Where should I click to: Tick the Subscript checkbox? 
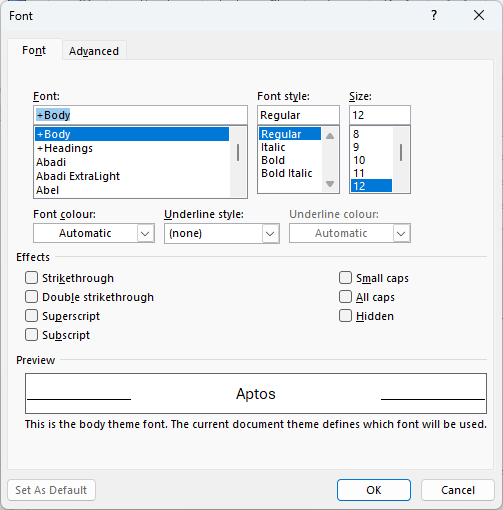(31, 335)
